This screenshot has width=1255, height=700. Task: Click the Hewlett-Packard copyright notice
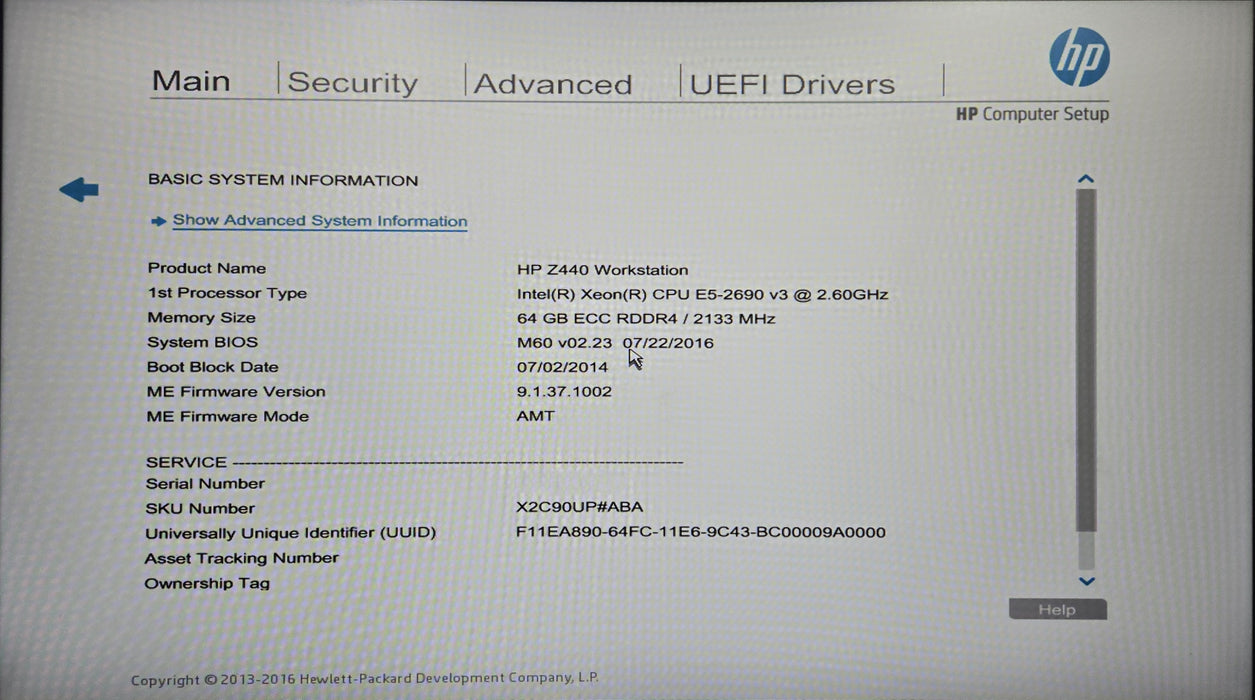pos(365,679)
